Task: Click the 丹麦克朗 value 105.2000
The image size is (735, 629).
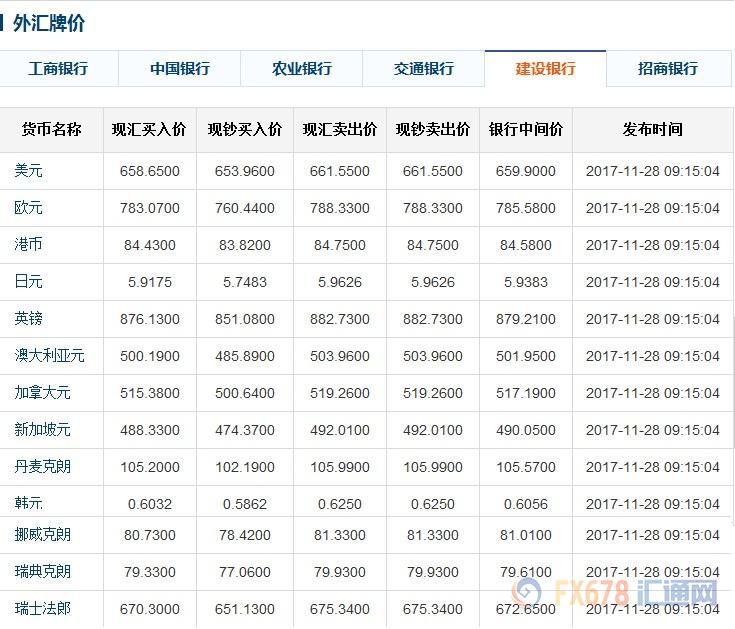Action: (150, 467)
